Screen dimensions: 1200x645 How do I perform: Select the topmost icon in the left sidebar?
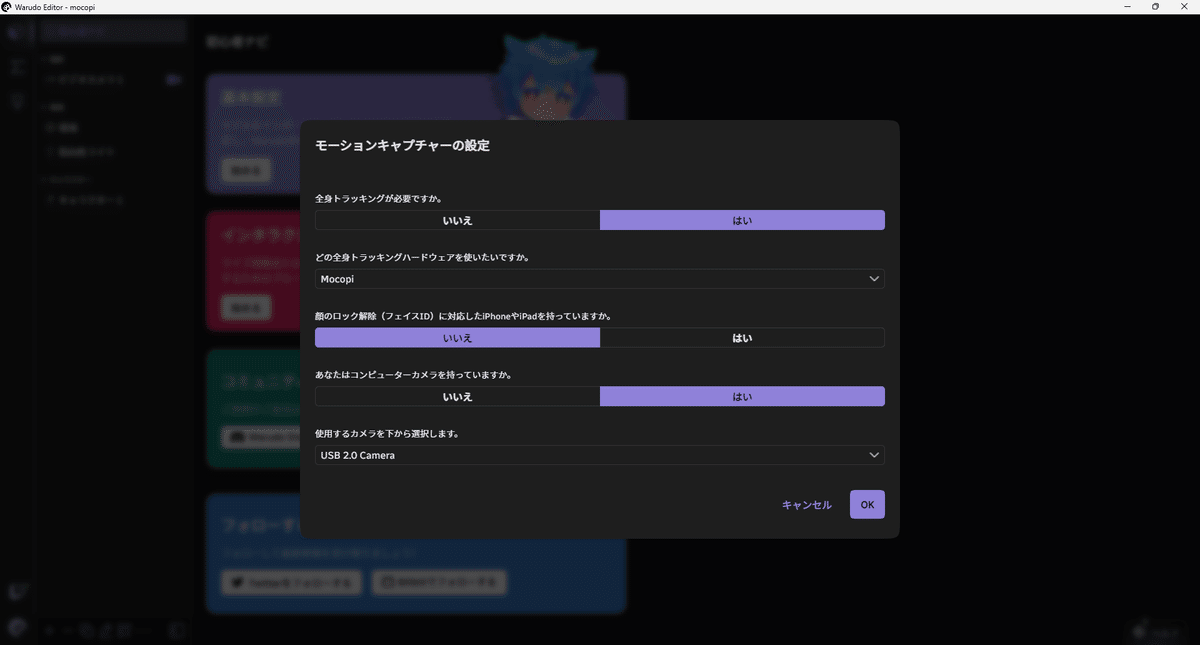[x=15, y=32]
